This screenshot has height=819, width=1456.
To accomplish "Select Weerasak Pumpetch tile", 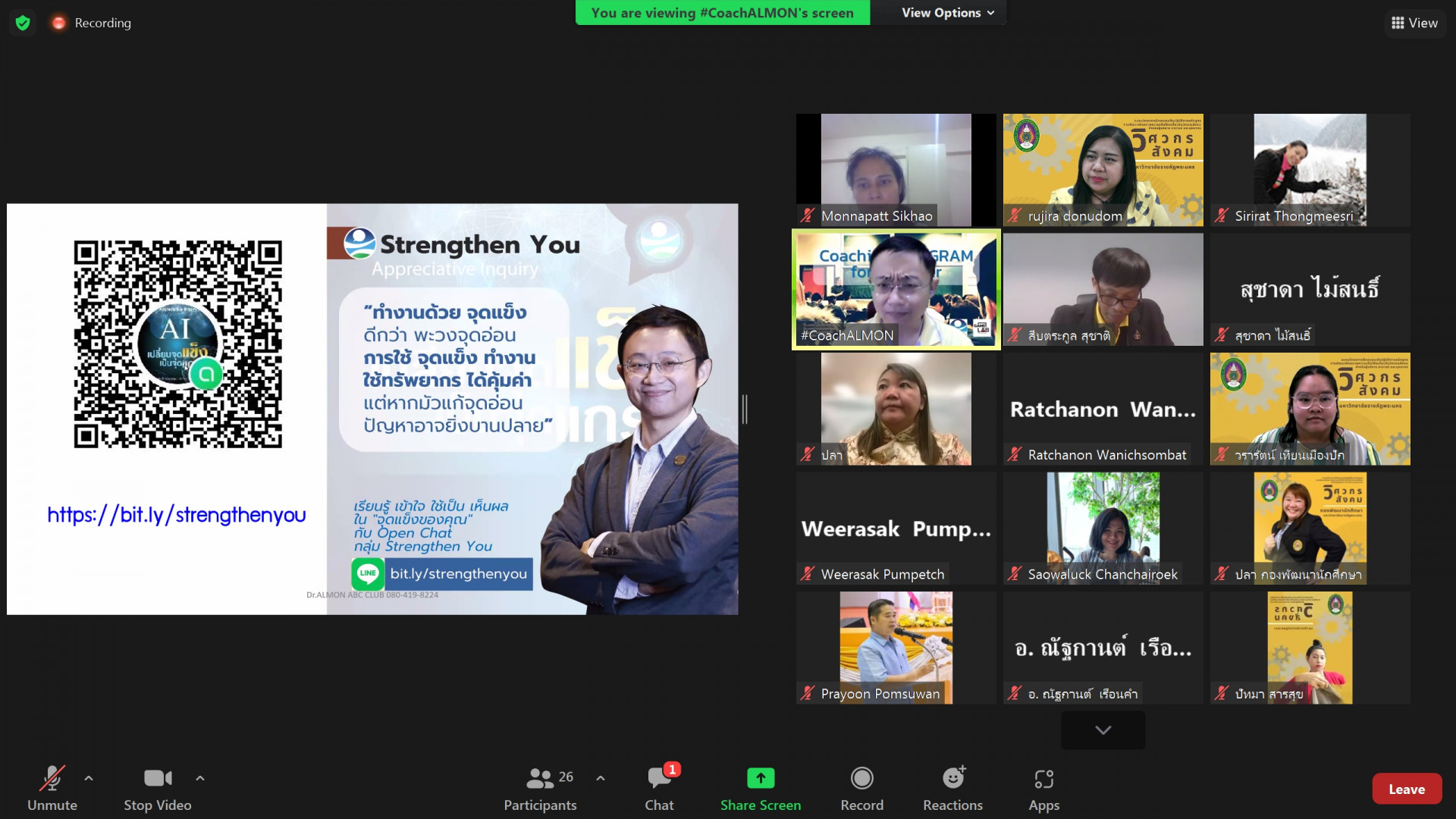I will [x=896, y=529].
